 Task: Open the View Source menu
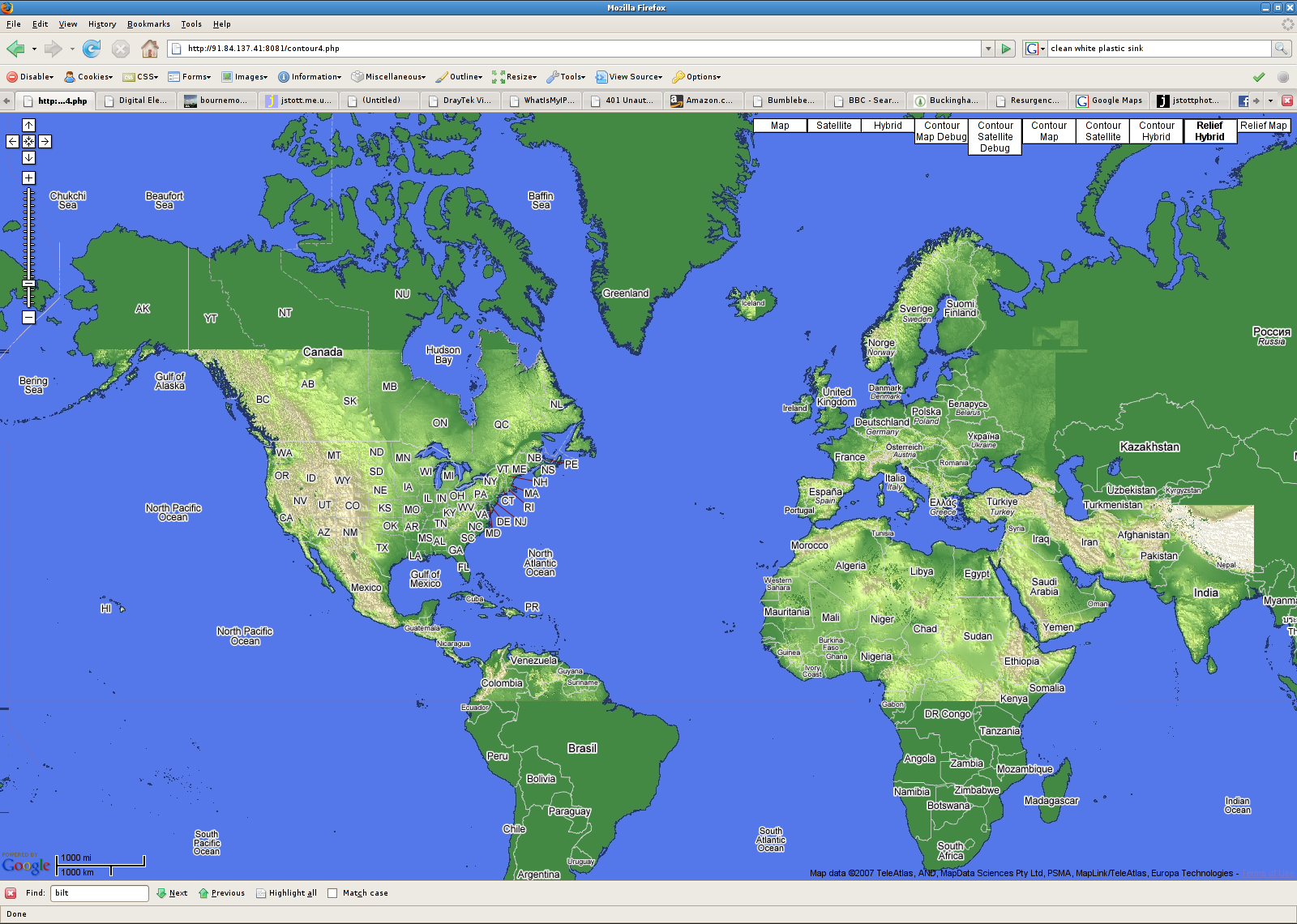coord(629,77)
